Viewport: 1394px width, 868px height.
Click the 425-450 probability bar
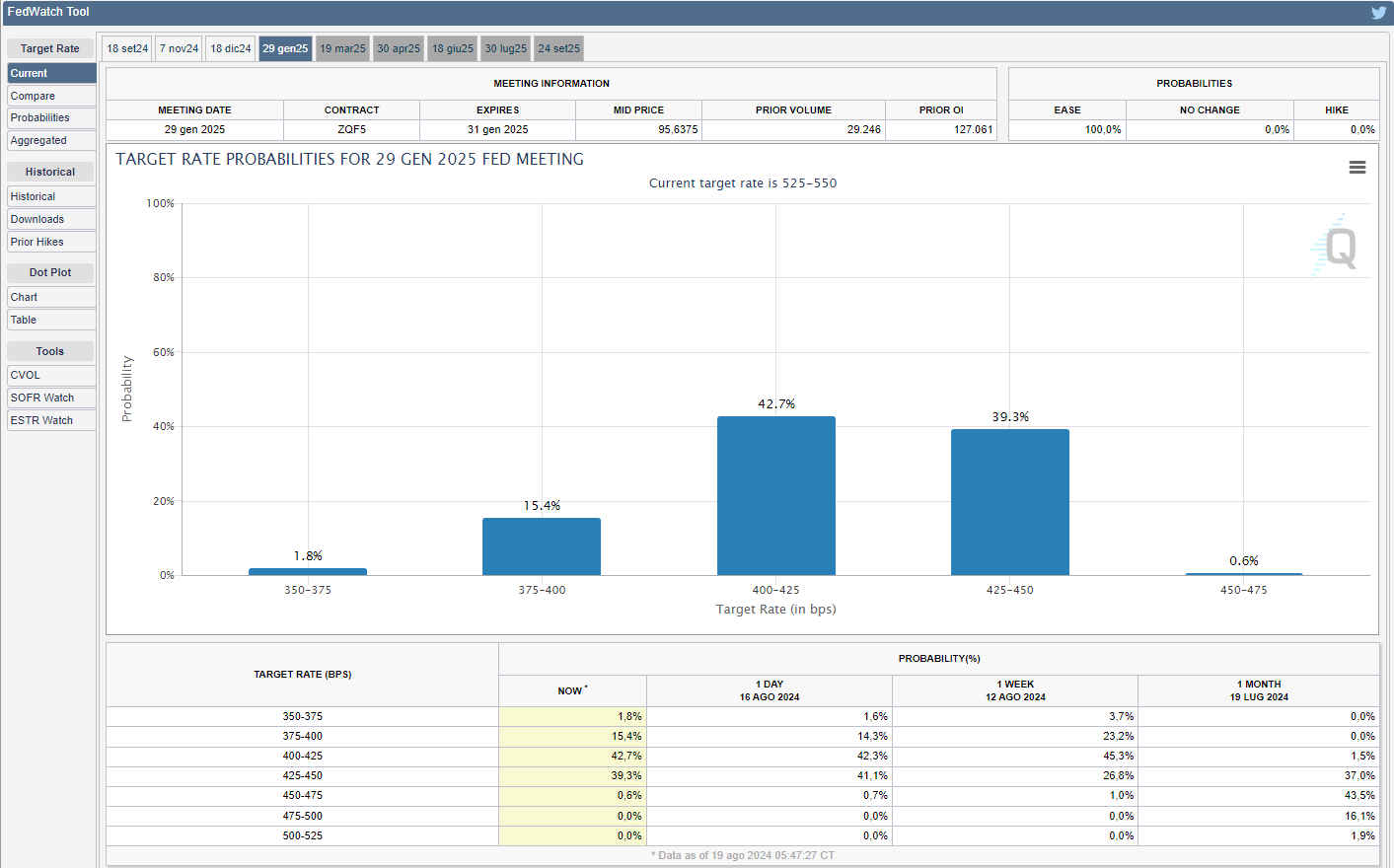tap(1009, 502)
